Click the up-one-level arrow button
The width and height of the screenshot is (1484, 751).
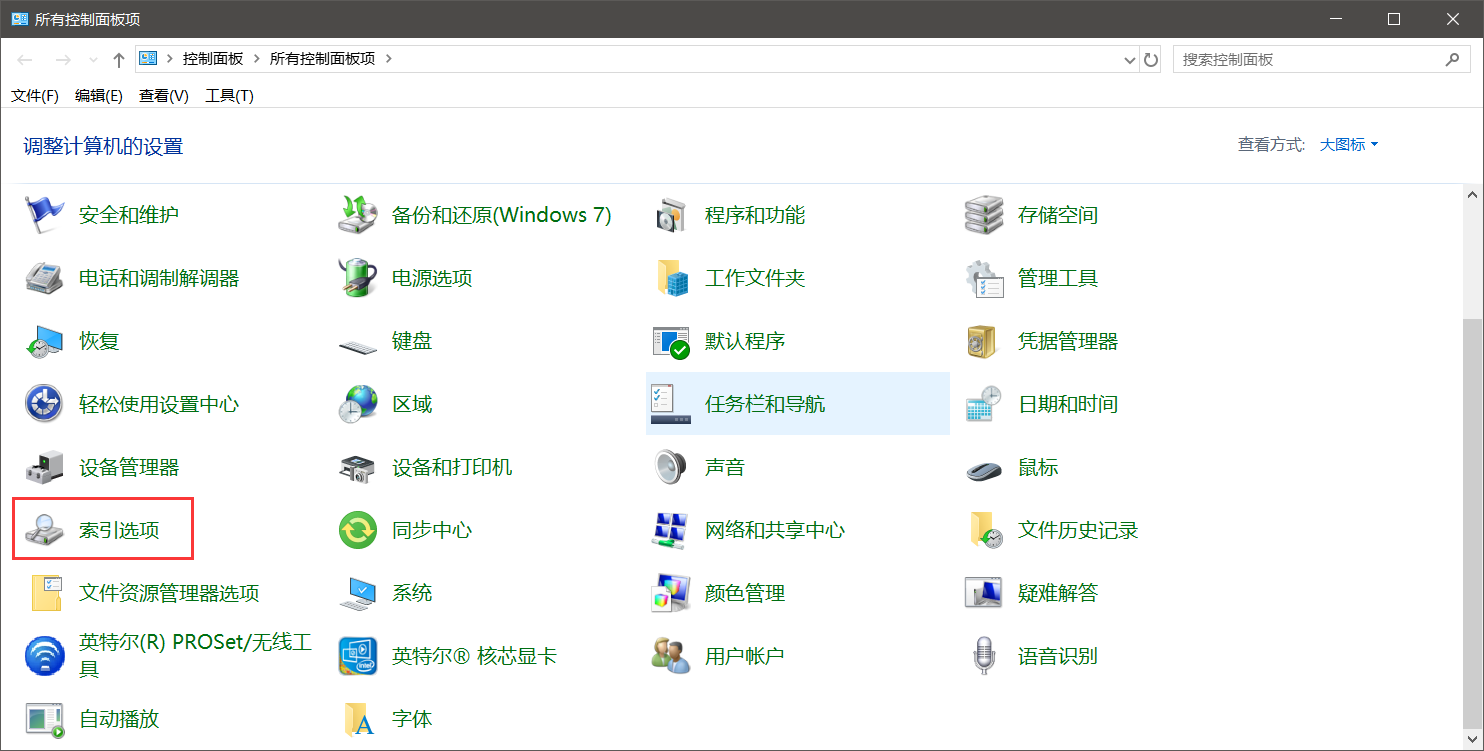coord(119,60)
